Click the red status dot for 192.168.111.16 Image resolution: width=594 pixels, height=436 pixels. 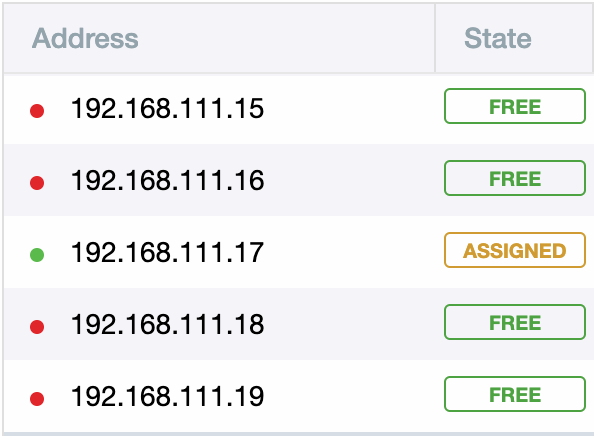coord(37,183)
